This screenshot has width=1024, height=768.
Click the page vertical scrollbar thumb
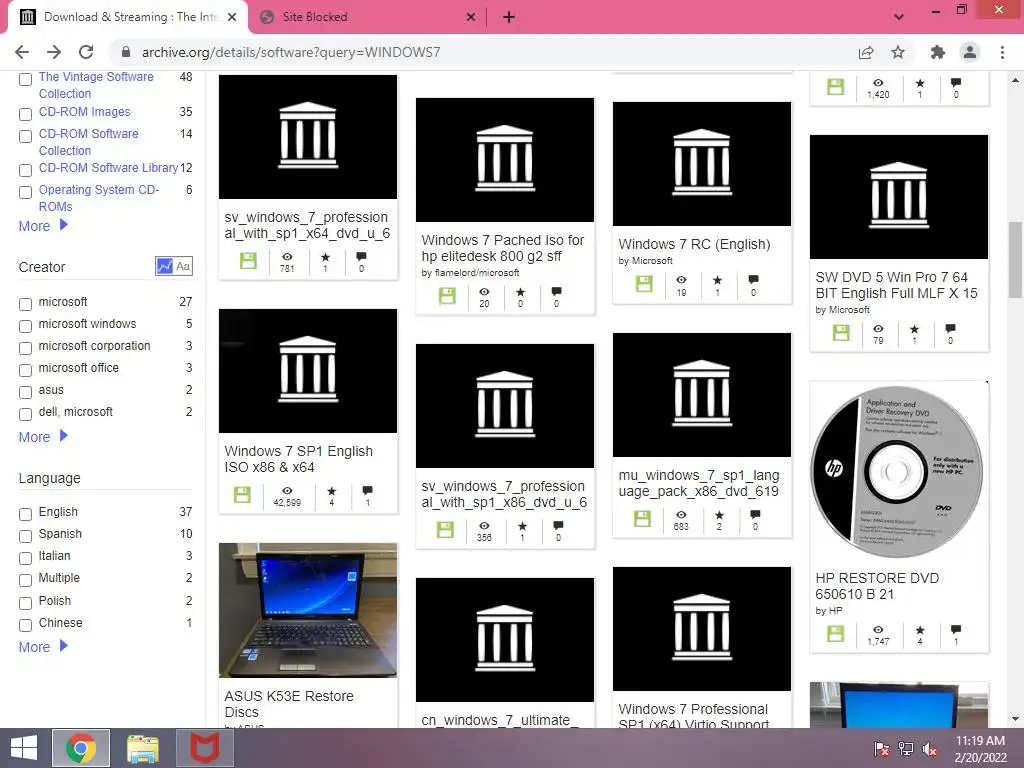tap(1014, 260)
